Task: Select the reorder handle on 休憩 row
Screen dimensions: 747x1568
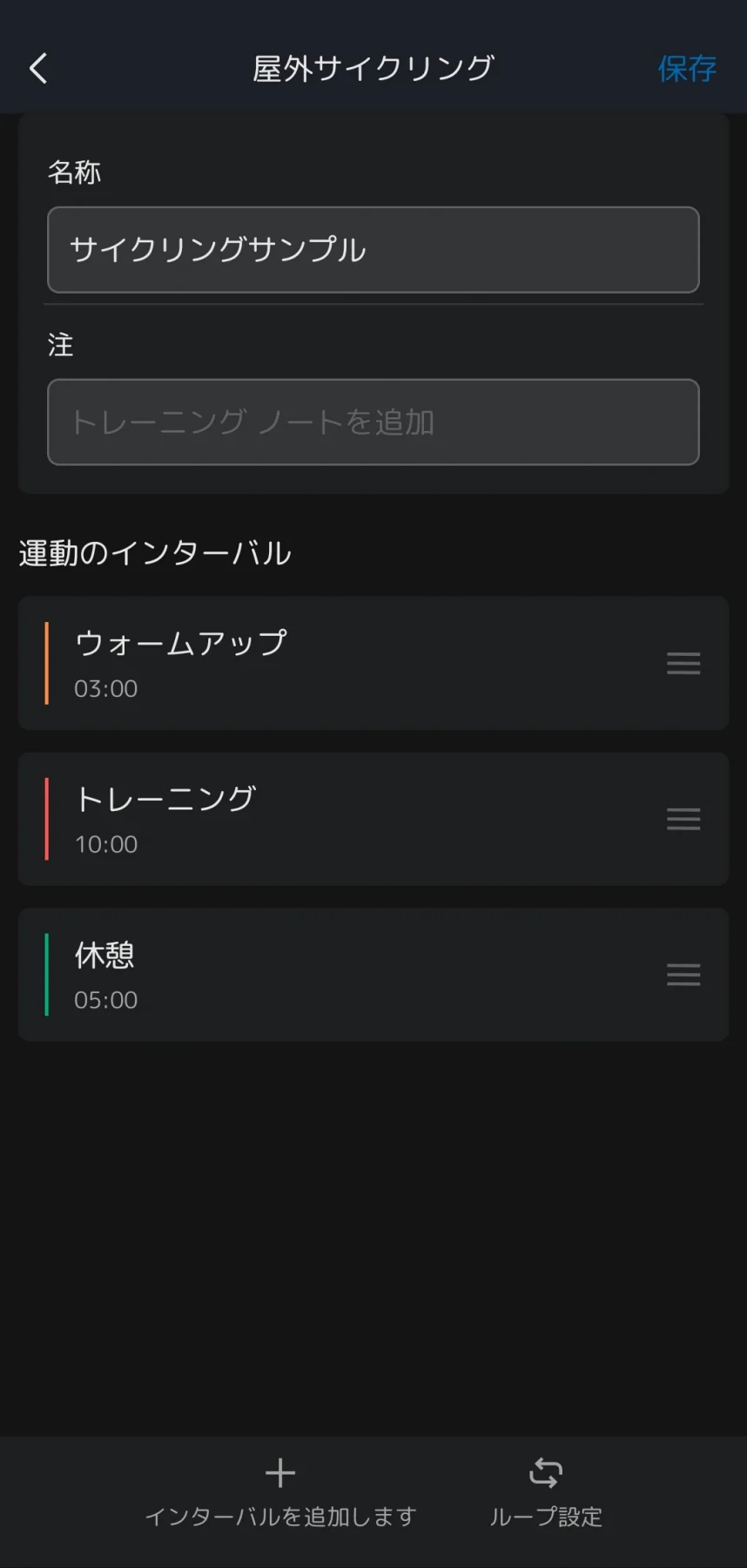Action: [683, 975]
